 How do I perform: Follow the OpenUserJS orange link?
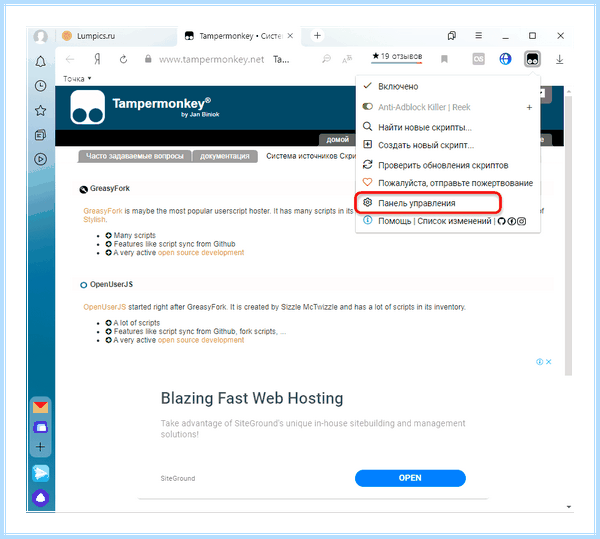pos(104,307)
